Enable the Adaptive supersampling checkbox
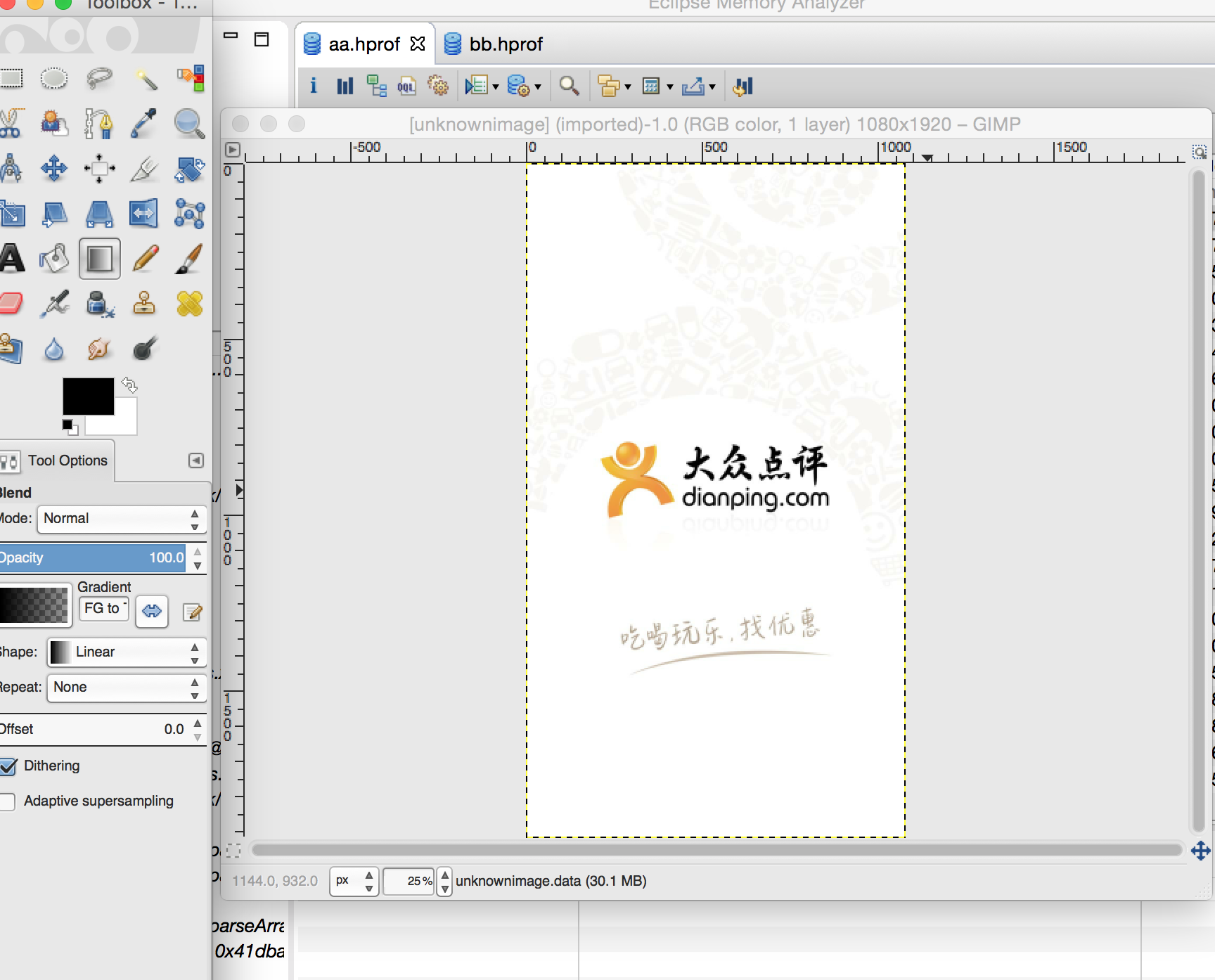Viewport: 1215px width, 980px height. coord(8,801)
